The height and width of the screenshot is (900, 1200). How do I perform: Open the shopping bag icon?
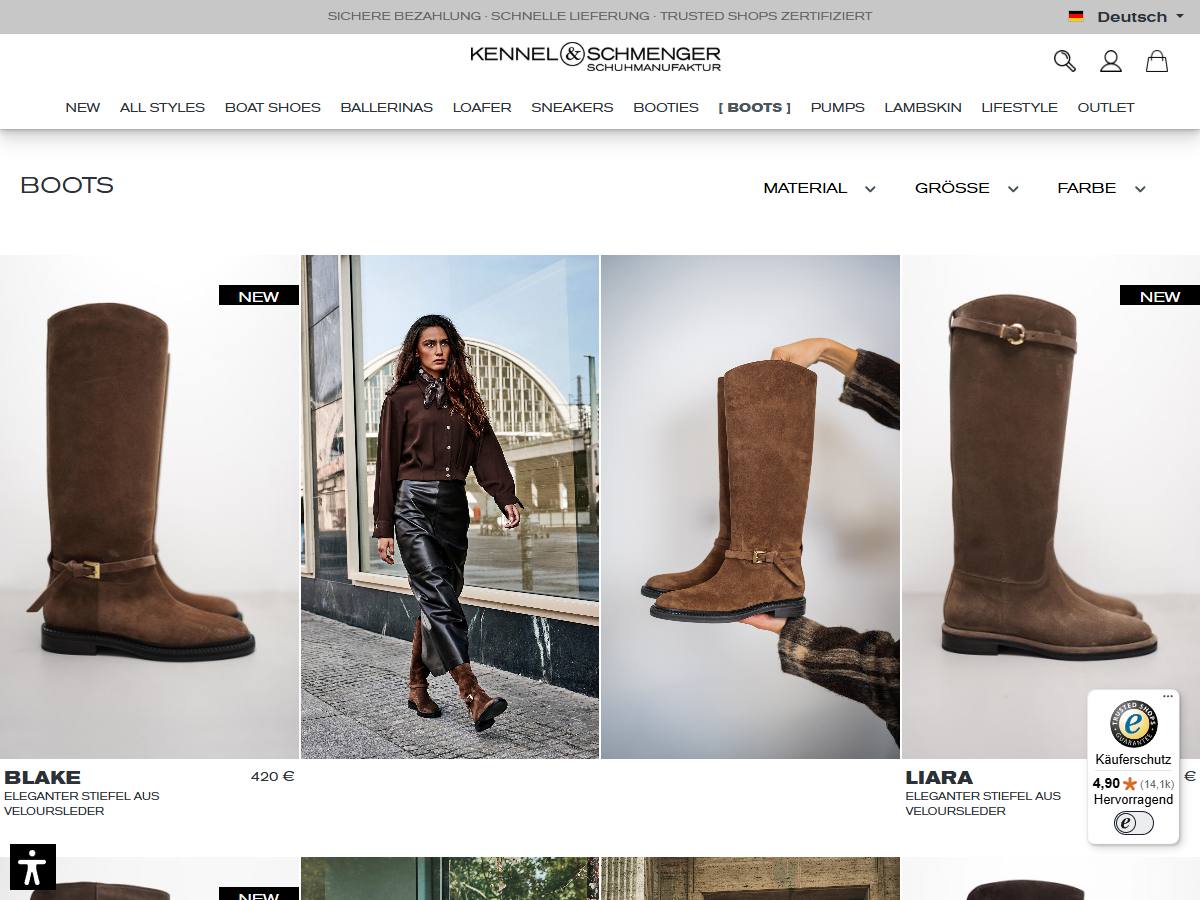click(1157, 61)
